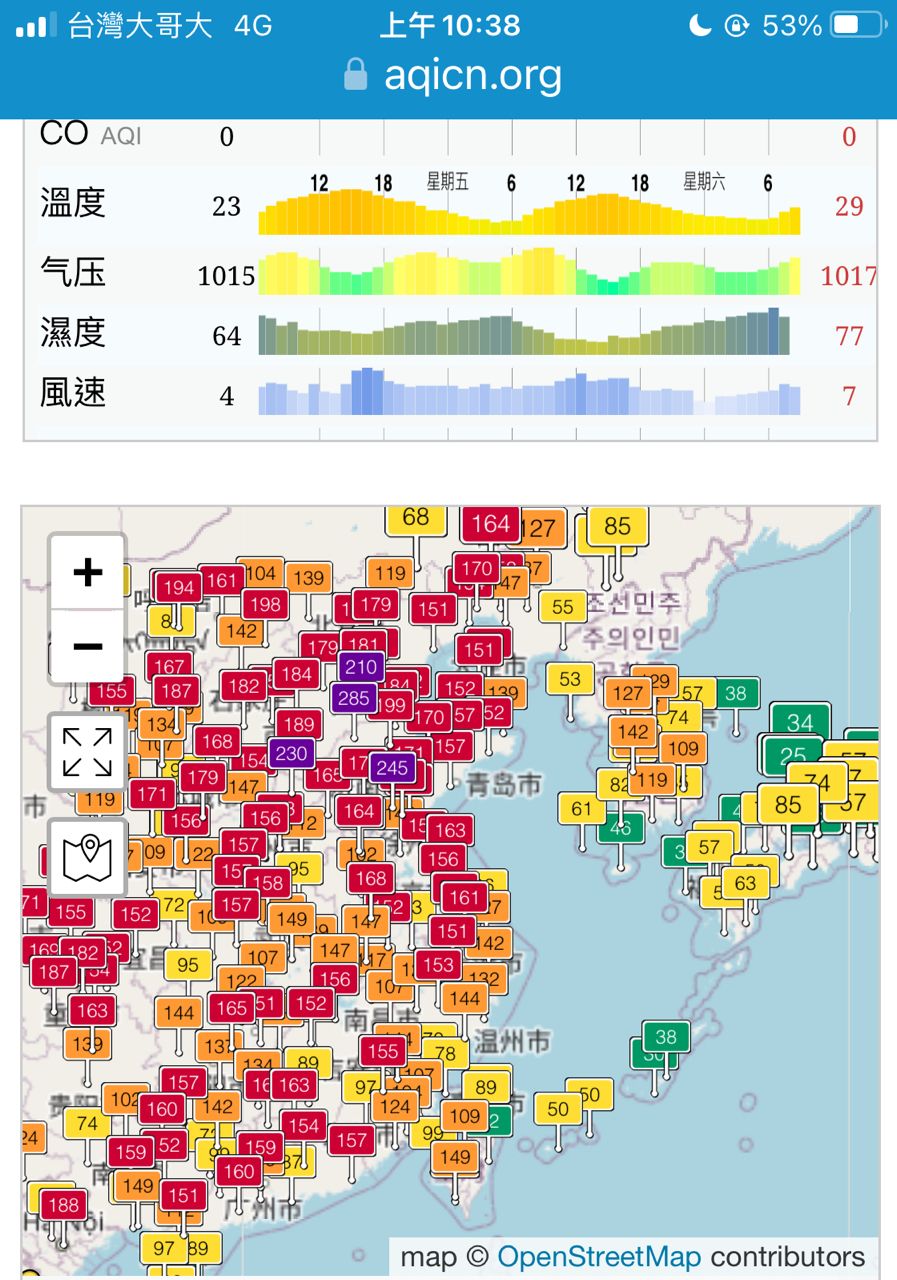Tap the green 38 marker near Taiwan

pyautogui.click(x=666, y=1037)
